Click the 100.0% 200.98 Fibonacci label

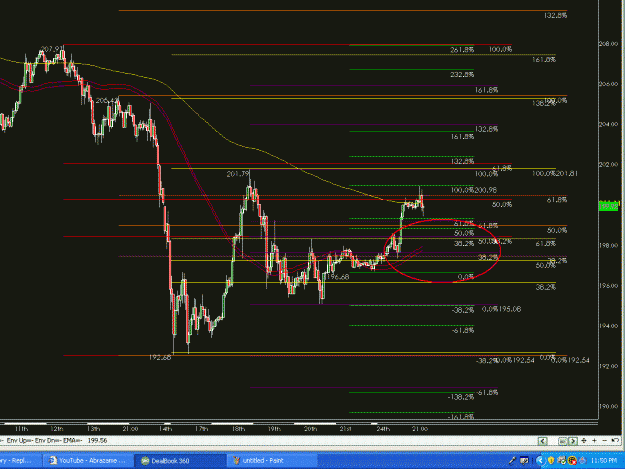pos(474,190)
